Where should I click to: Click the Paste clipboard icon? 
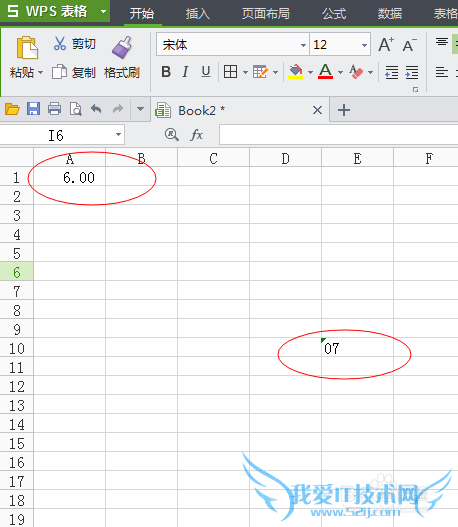pyautogui.click(x=27, y=47)
